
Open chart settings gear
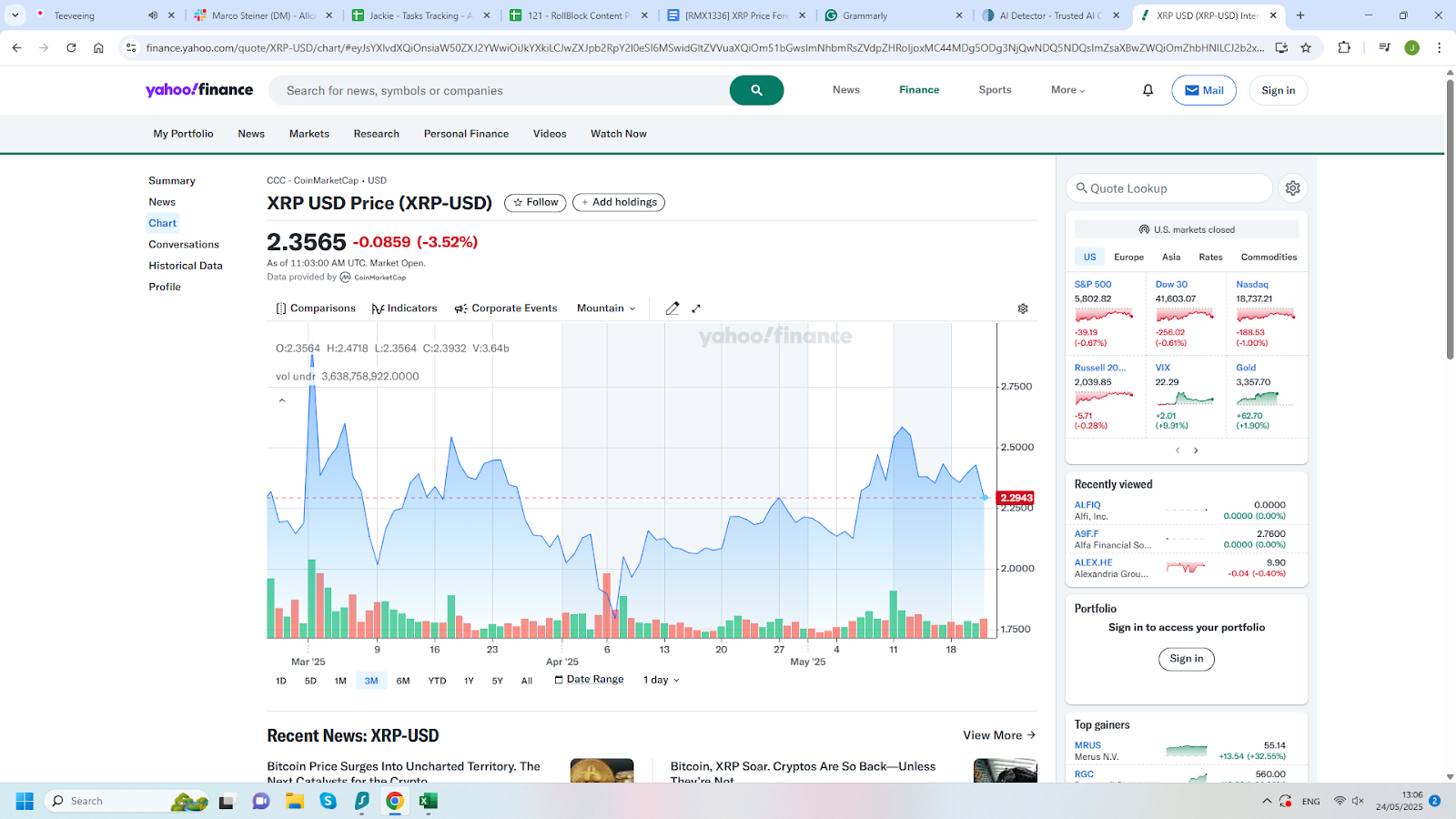[x=1023, y=308]
